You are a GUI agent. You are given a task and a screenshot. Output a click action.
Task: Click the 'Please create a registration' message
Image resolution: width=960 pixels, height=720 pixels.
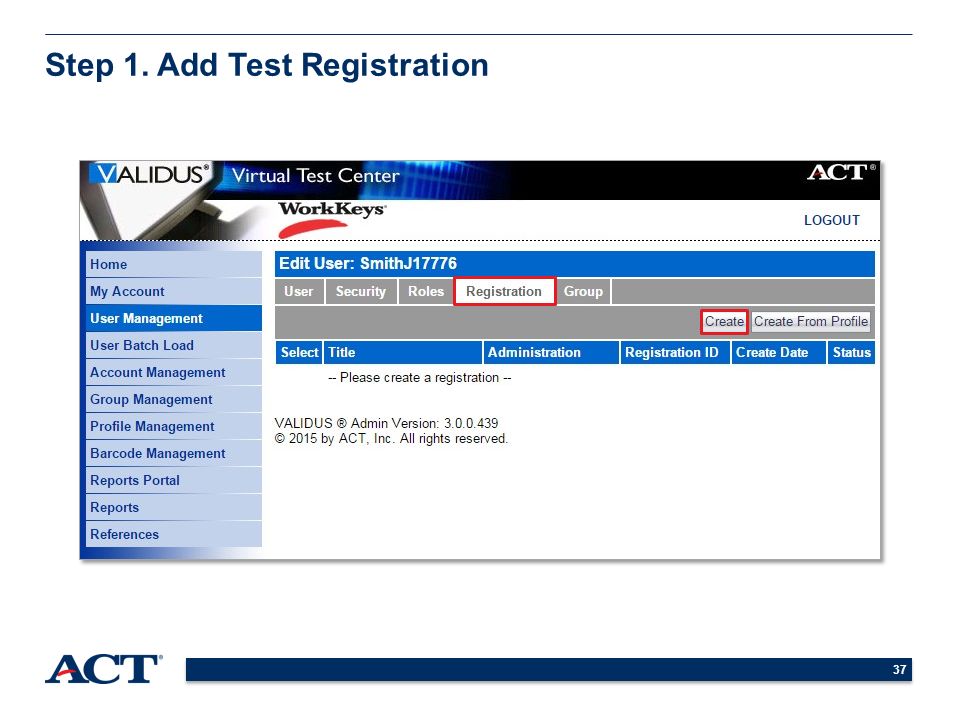coord(419,378)
